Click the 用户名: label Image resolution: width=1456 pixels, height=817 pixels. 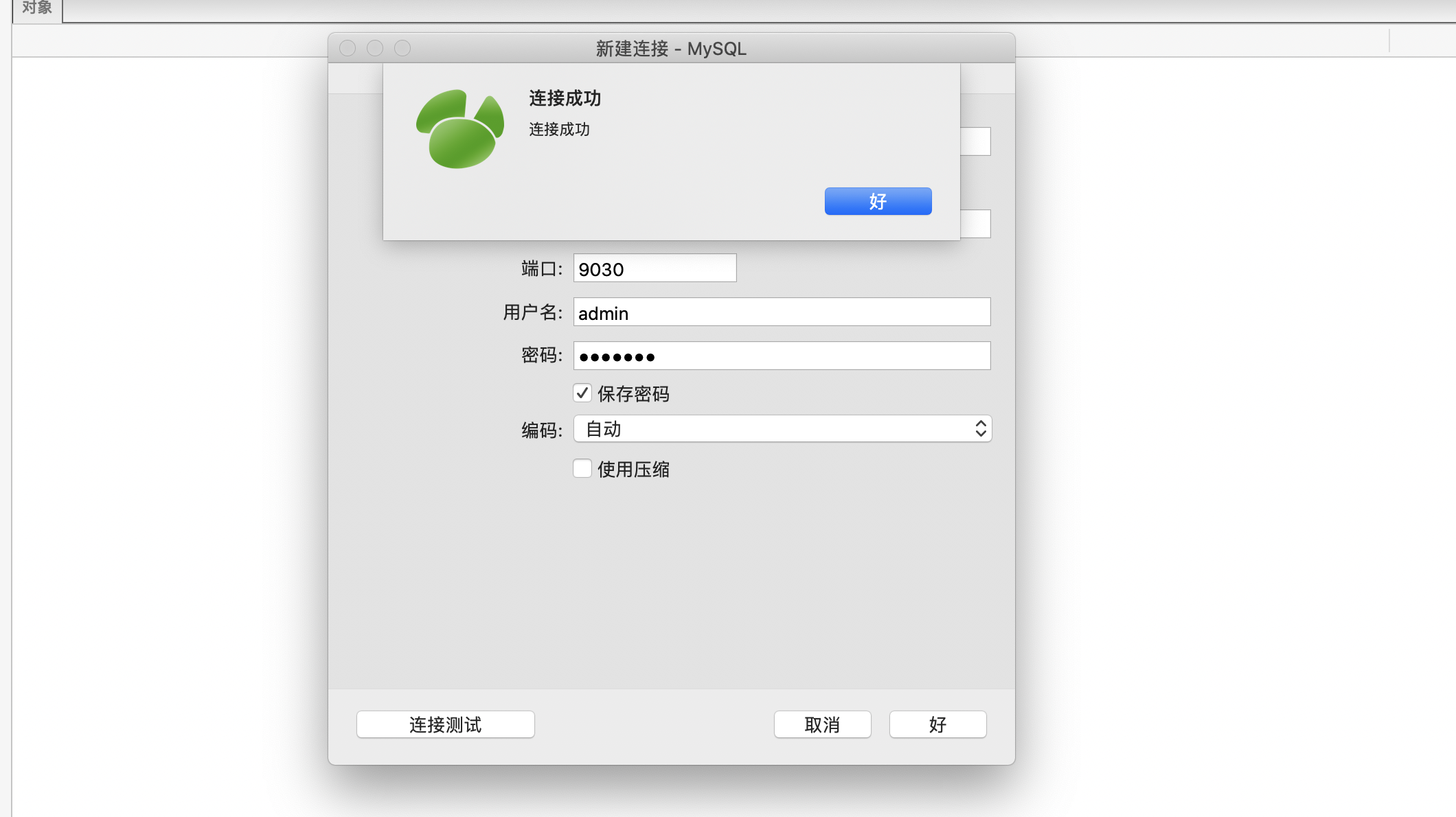[533, 312]
